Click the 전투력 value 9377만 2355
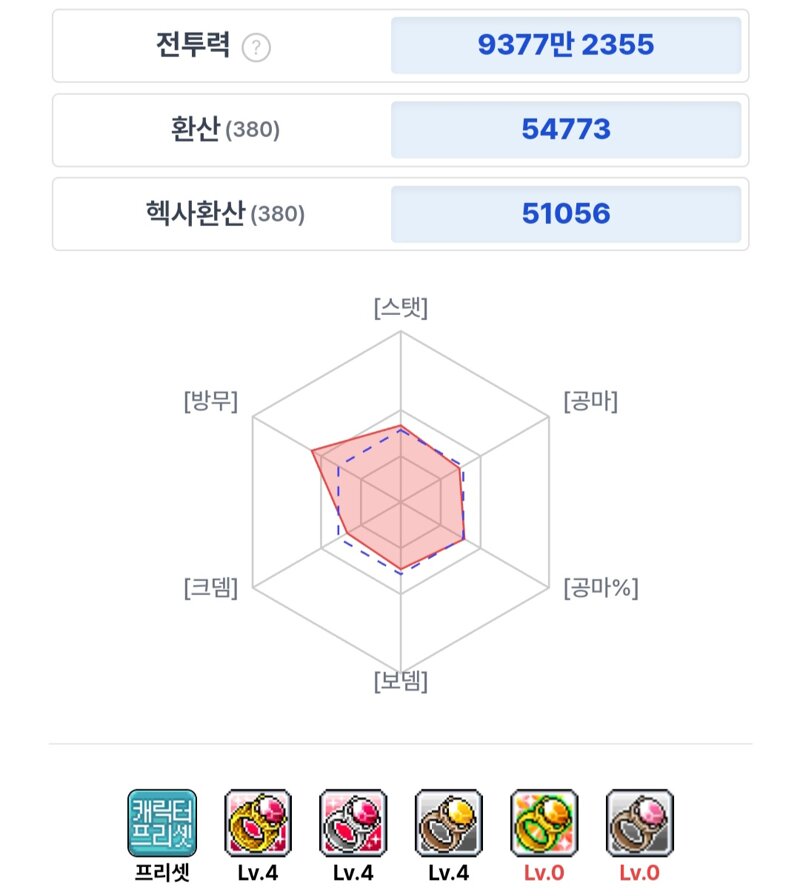Viewport: 800px width, 896px height. 566,45
